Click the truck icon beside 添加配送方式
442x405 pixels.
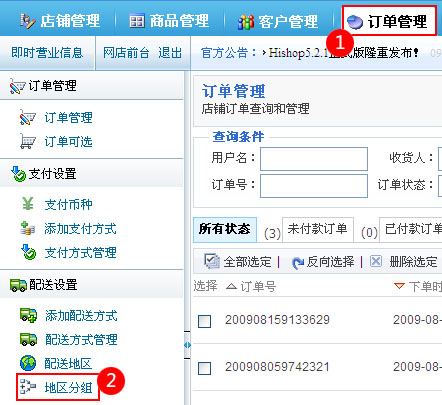pos(28,315)
